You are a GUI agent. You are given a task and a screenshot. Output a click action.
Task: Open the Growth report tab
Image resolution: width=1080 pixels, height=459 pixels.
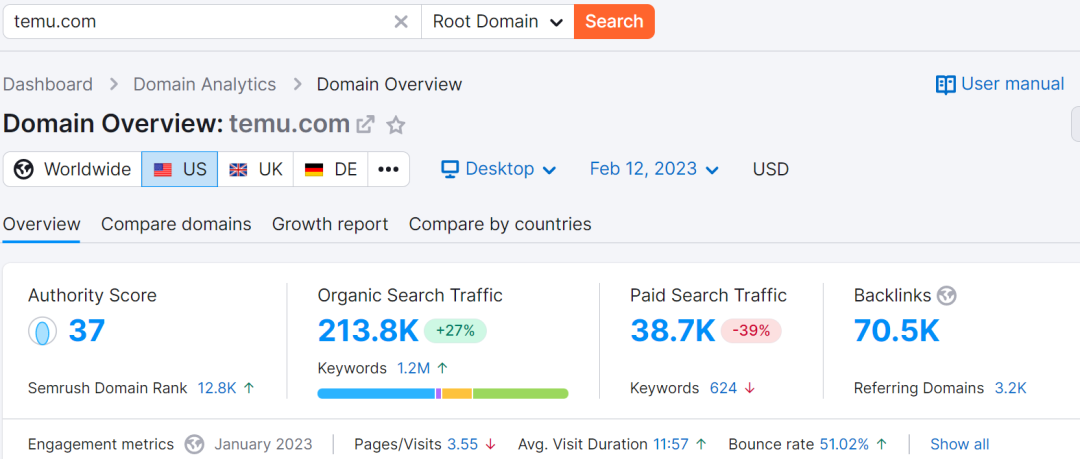[330, 224]
